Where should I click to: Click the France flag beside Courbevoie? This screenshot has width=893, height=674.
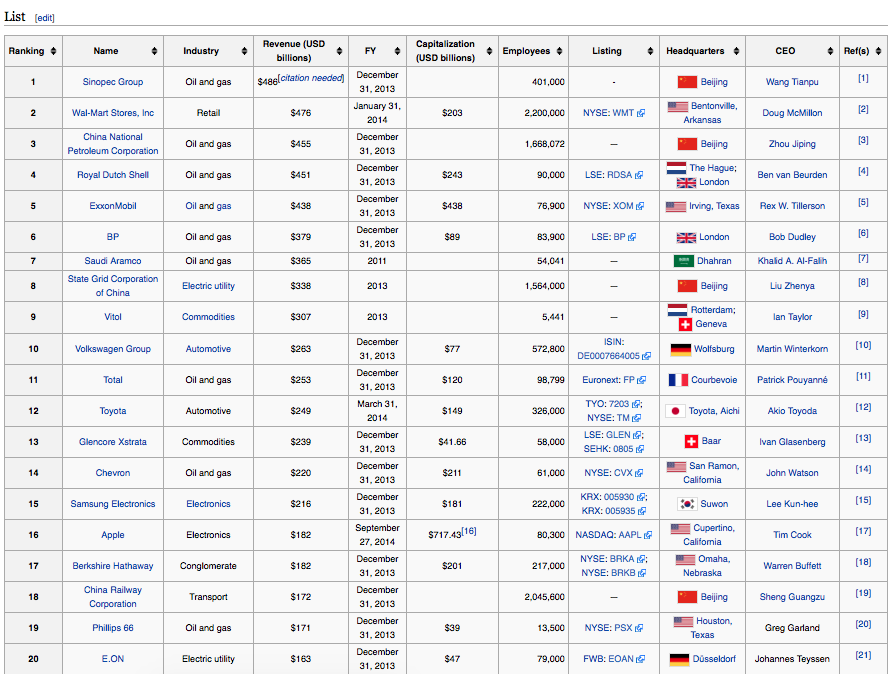(678, 380)
